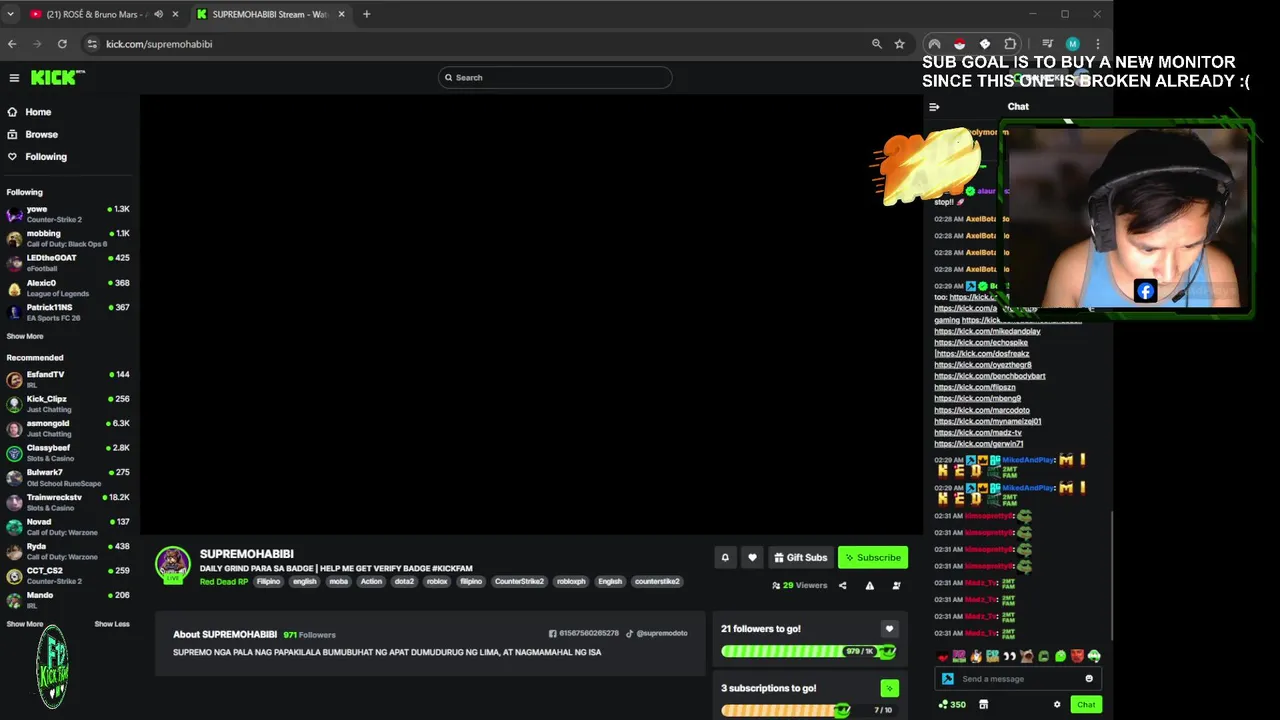Collapse Recommended list with Show Less
This screenshot has width=1280, height=720.
point(112,624)
